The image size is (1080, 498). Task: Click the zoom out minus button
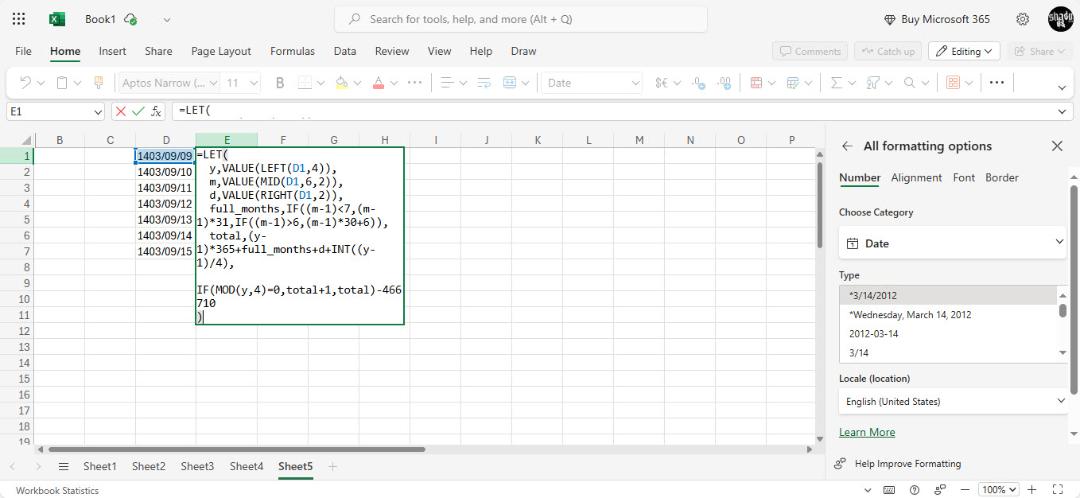pos(964,490)
